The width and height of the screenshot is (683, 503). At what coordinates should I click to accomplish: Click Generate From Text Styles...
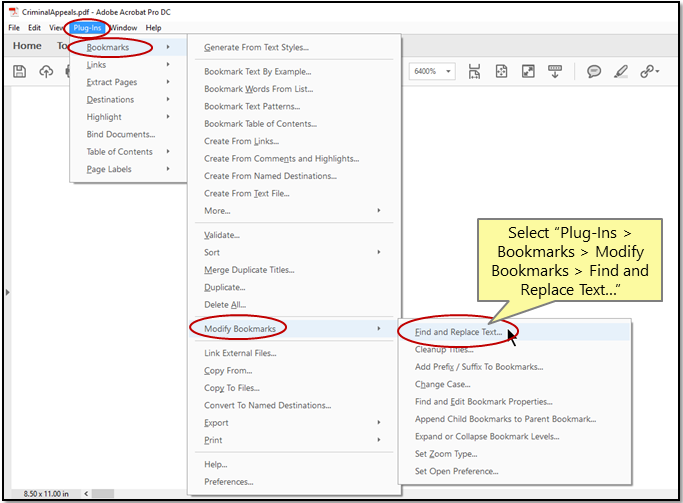(256, 47)
